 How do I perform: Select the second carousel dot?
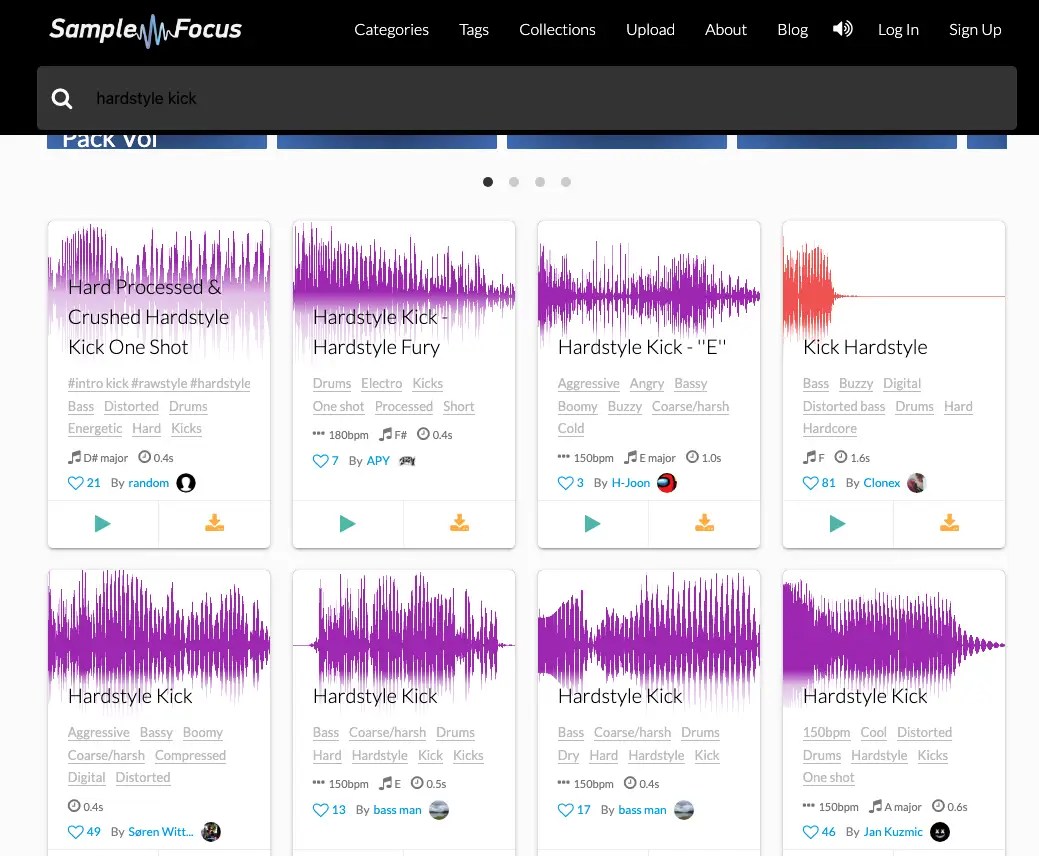pos(514,182)
